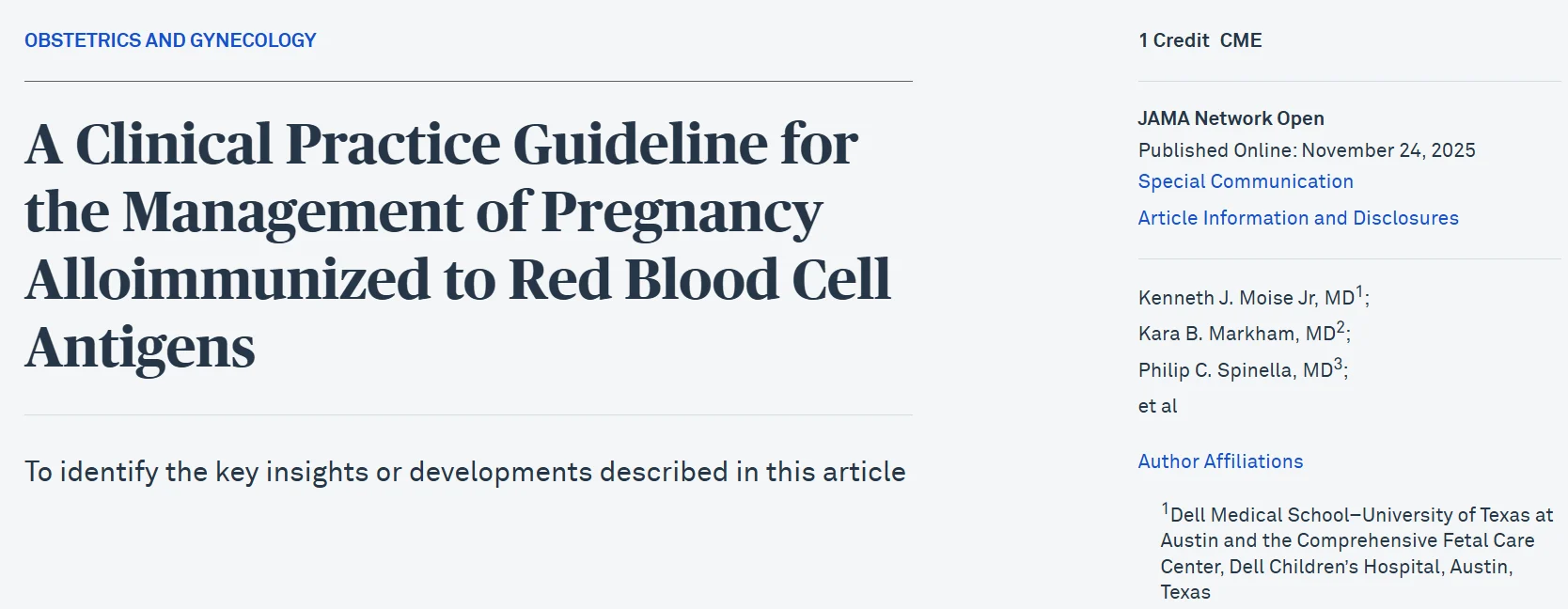This screenshot has width=1568, height=609.
Task: Click superscript 1 after Moise's name
Action: [1360, 292]
